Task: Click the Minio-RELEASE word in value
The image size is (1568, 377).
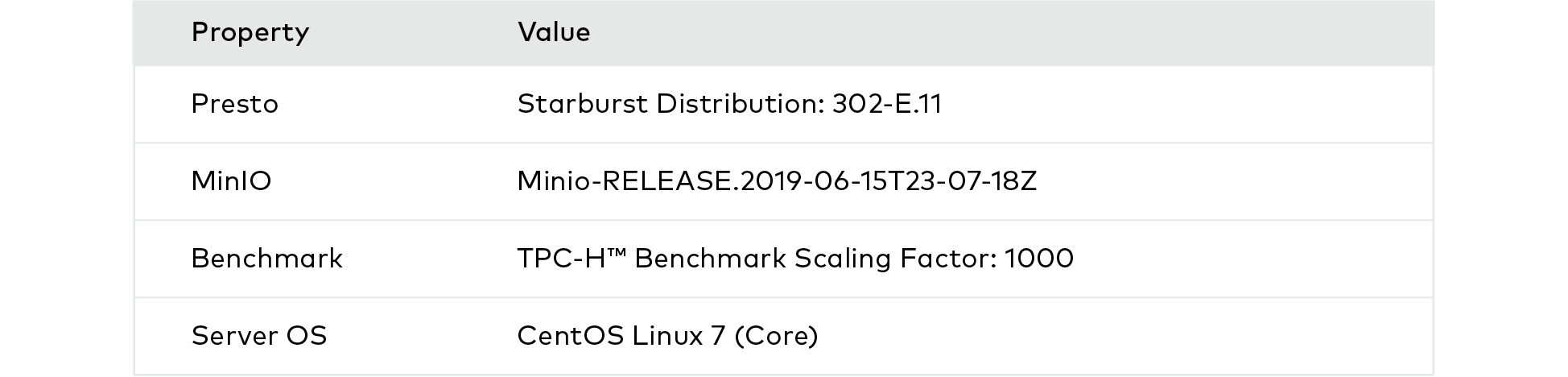Action: 625,181
